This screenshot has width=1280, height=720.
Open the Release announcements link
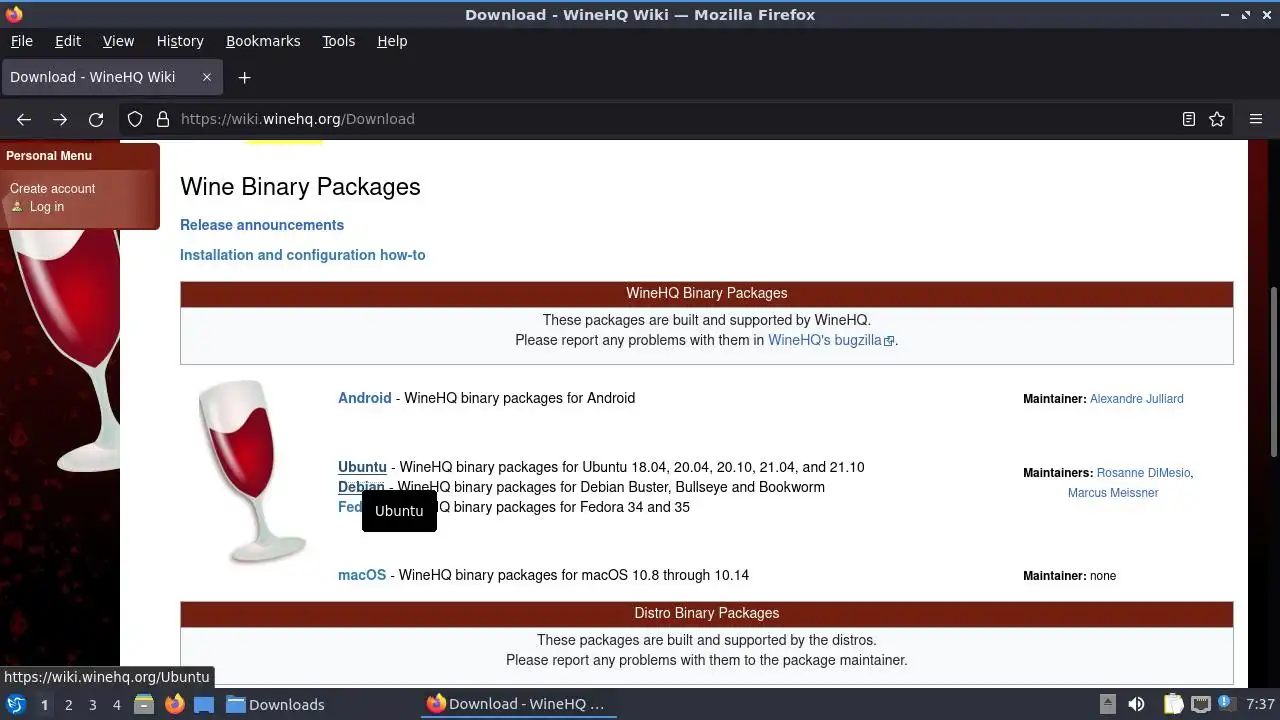(x=262, y=225)
